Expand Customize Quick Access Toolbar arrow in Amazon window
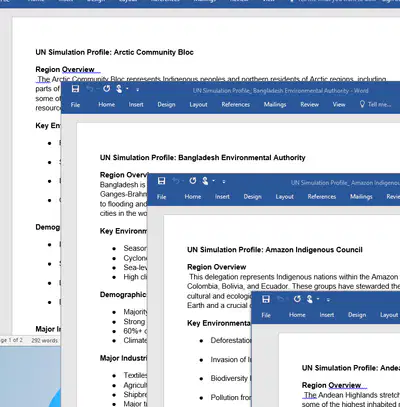The image size is (400, 407). click(x=224, y=182)
